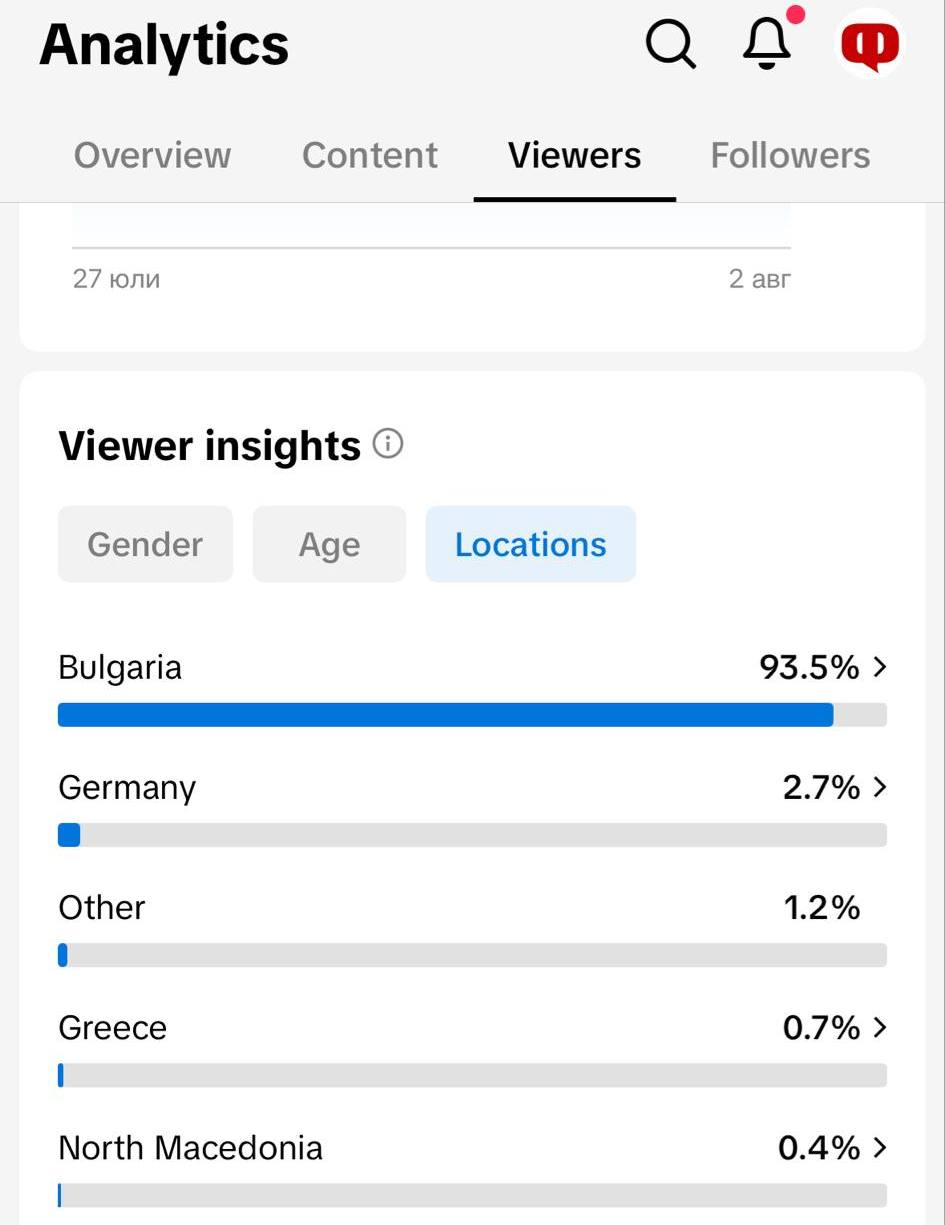Select the Locations filter chip
The height and width of the screenshot is (1225, 945).
531,544
